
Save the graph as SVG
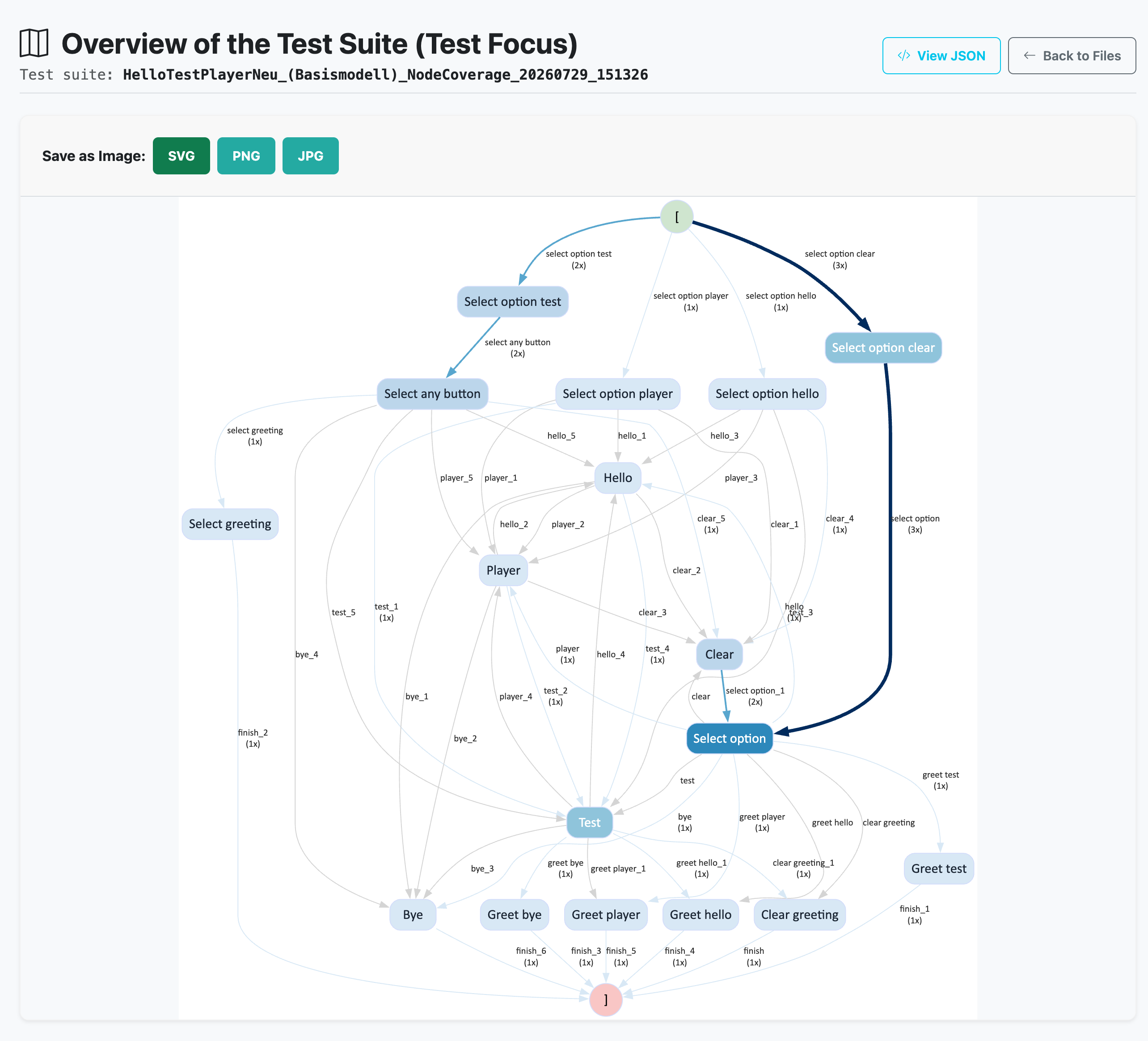(181, 156)
